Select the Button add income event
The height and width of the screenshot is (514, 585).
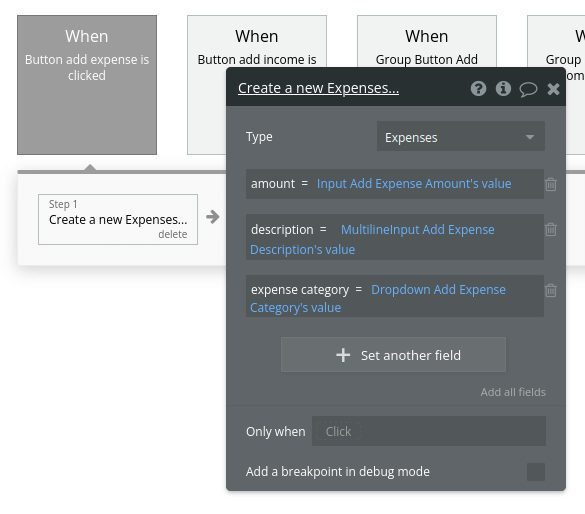pyautogui.click(x=257, y=41)
